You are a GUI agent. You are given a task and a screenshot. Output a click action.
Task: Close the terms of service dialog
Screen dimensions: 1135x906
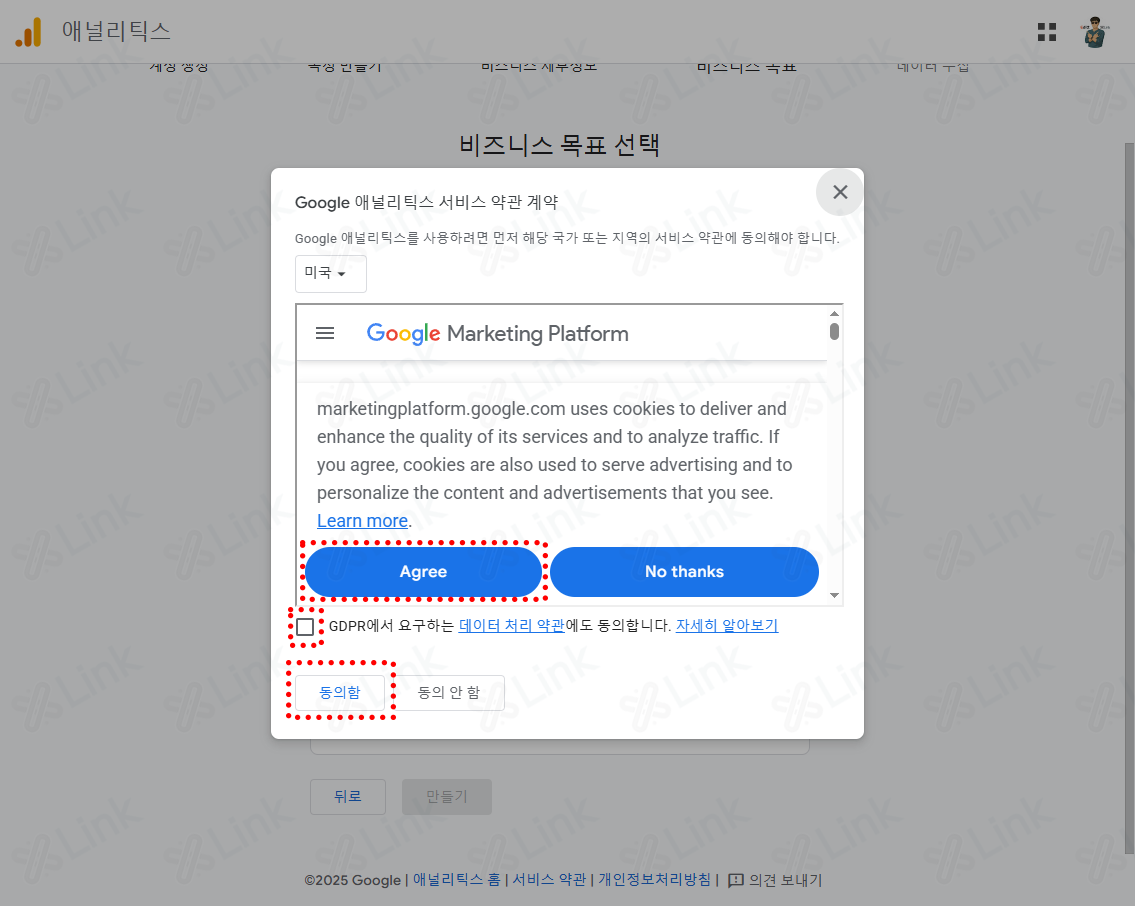coord(840,192)
